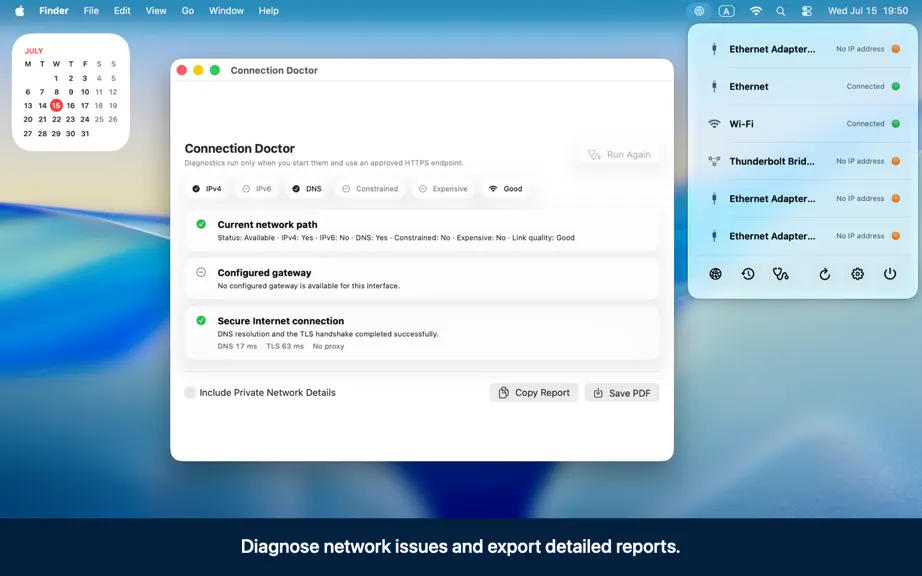Click day 15 in the calendar widget
This screenshot has width=922, height=576.
click(56, 105)
